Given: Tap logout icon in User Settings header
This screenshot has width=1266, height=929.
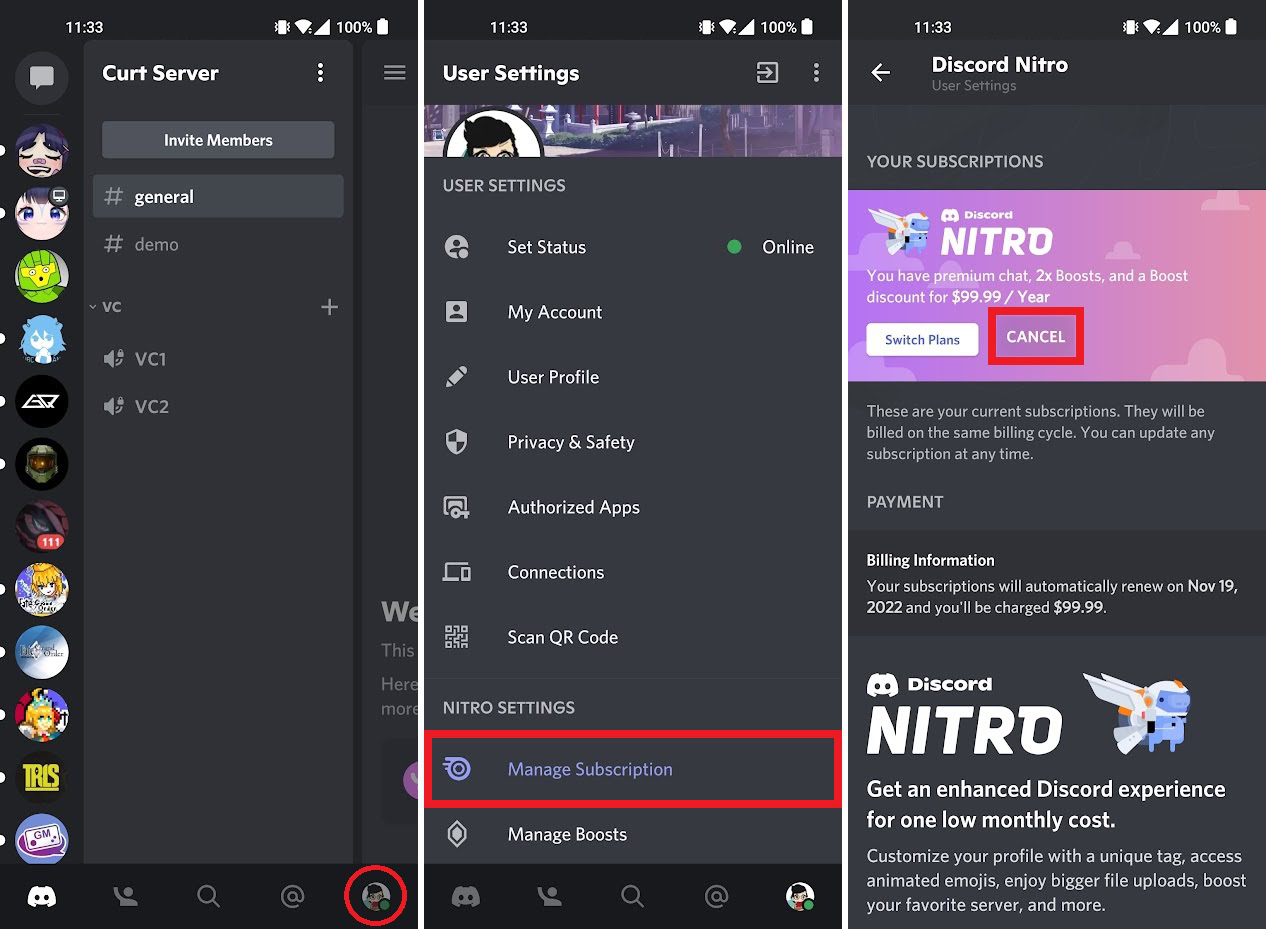Looking at the screenshot, I should tap(767, 72).
